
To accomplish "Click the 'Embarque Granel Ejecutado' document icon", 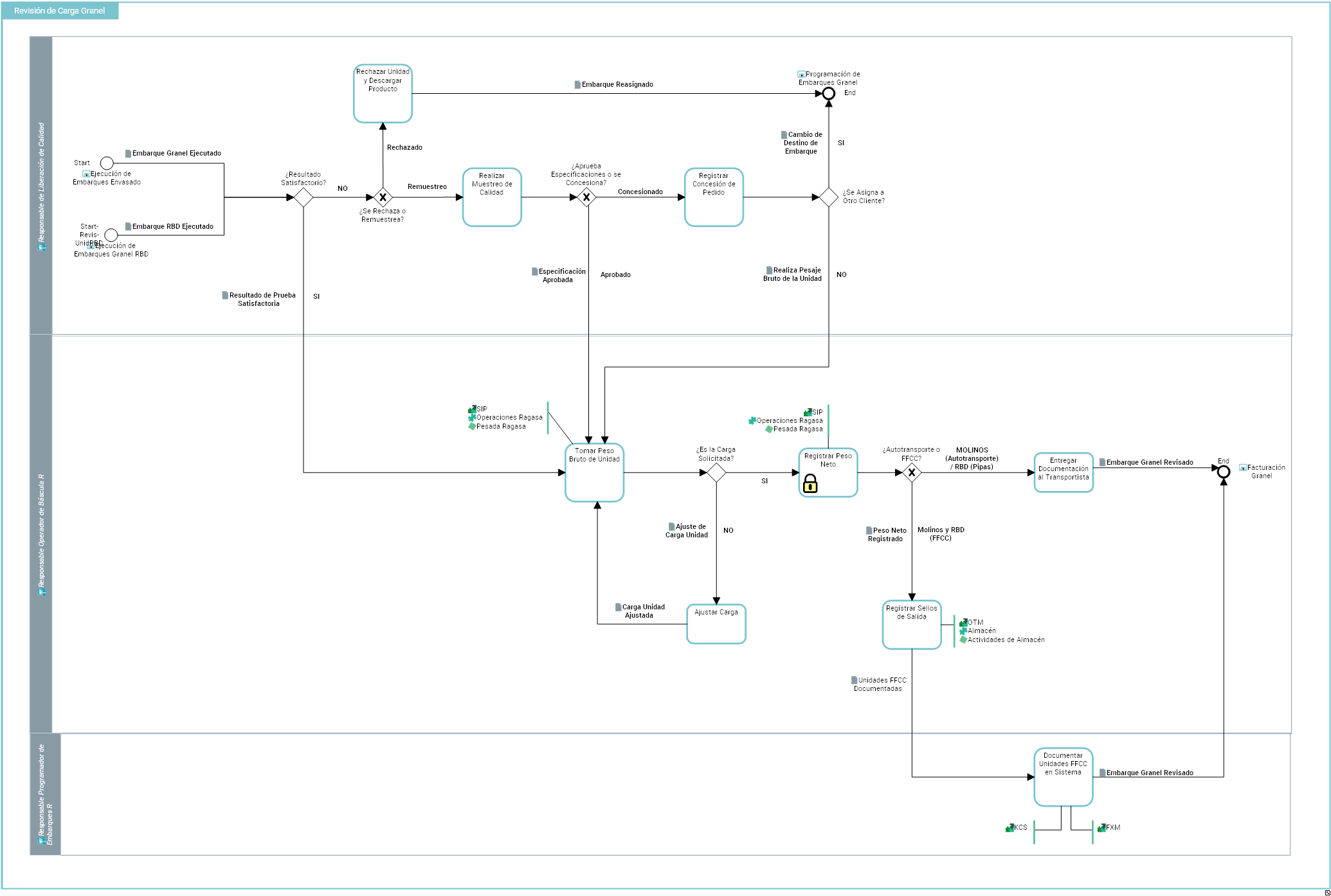I will tap(128, 154).
